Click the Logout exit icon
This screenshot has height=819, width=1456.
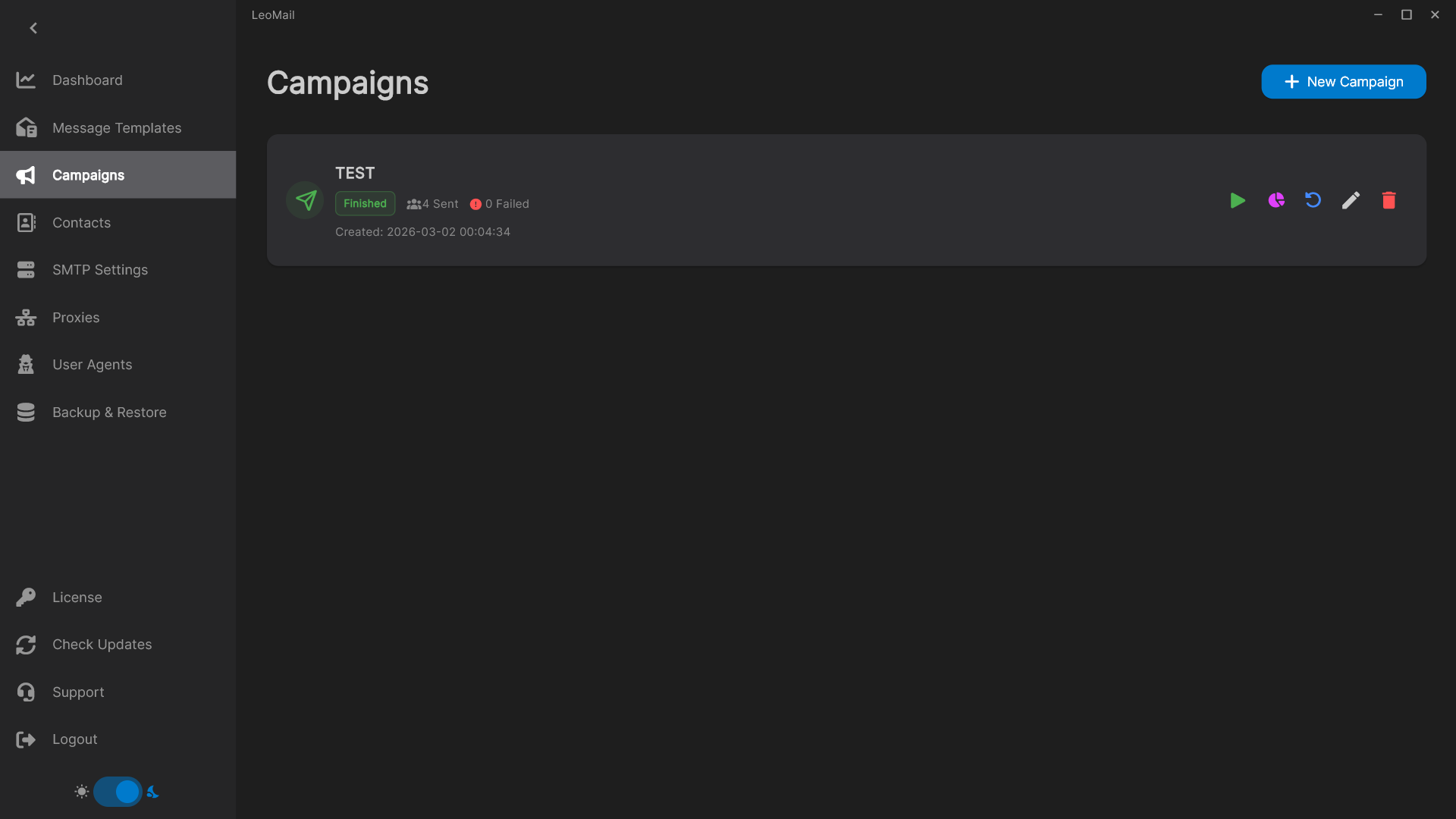tap(26, 739)
